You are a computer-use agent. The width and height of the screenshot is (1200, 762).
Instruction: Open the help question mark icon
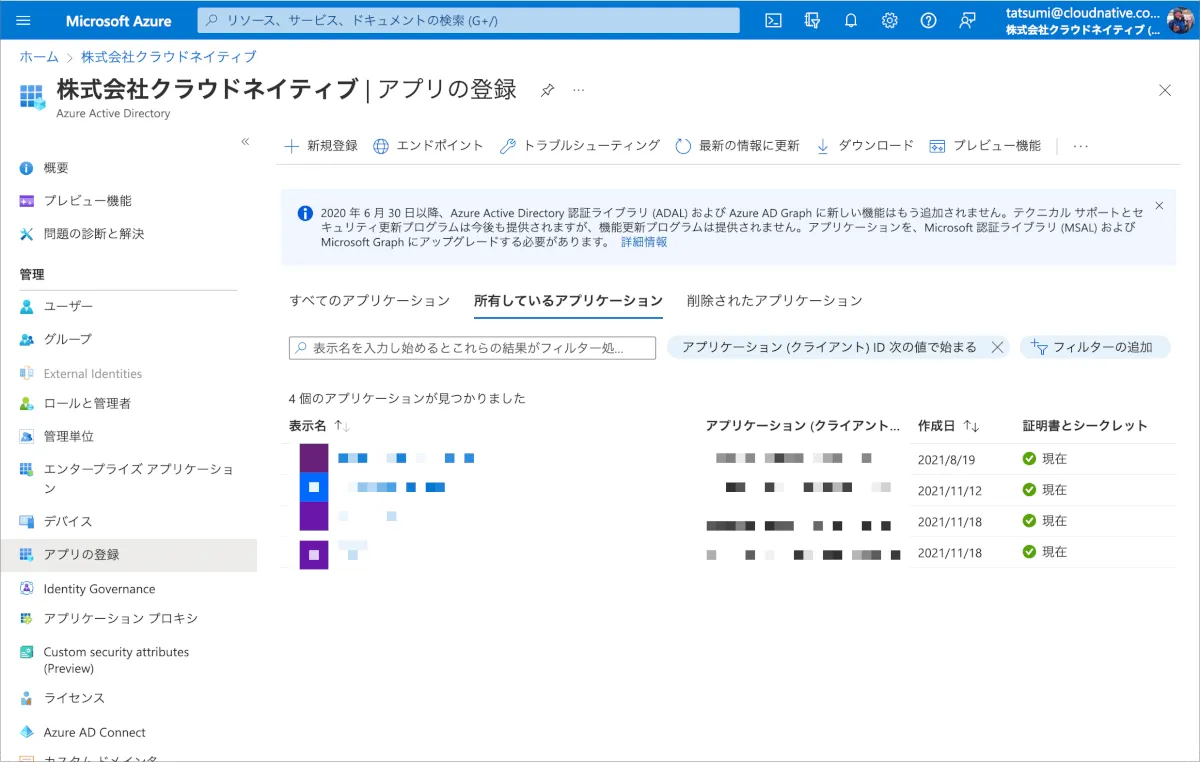tap(928, 20)
